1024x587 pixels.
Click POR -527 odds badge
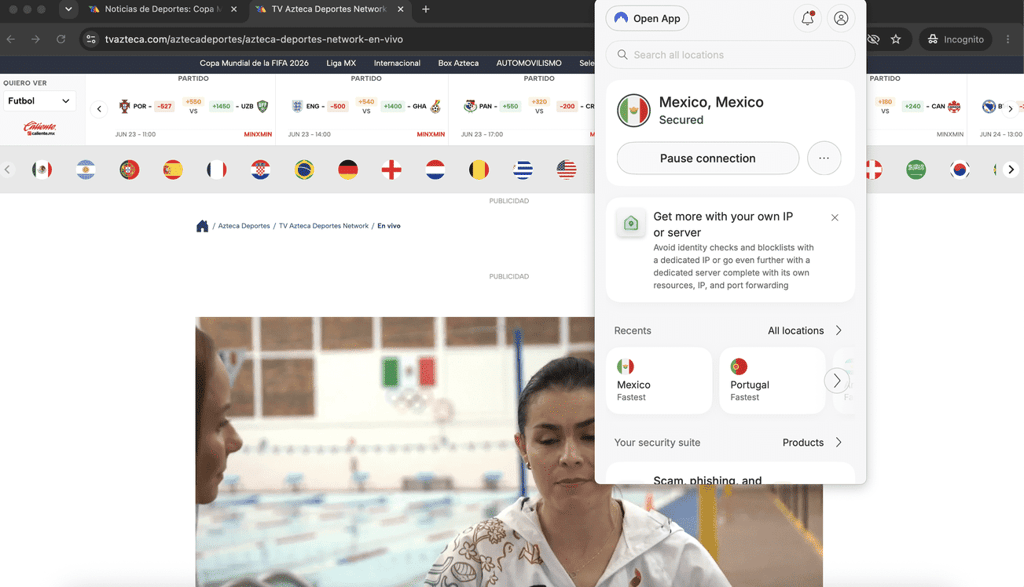(x=164, y=106)
